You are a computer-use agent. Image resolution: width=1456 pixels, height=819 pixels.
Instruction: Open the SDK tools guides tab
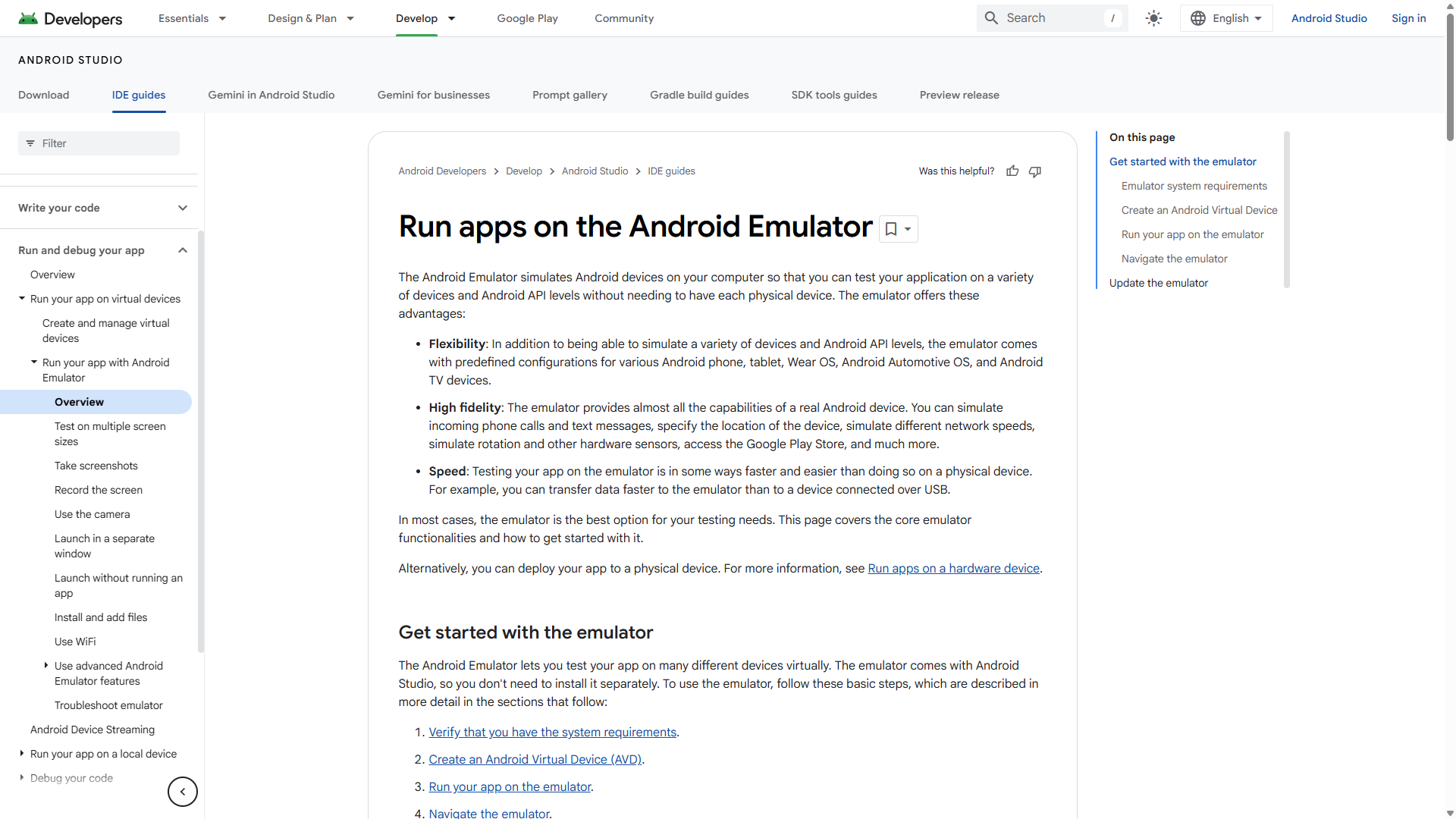[x=834, y=95]
